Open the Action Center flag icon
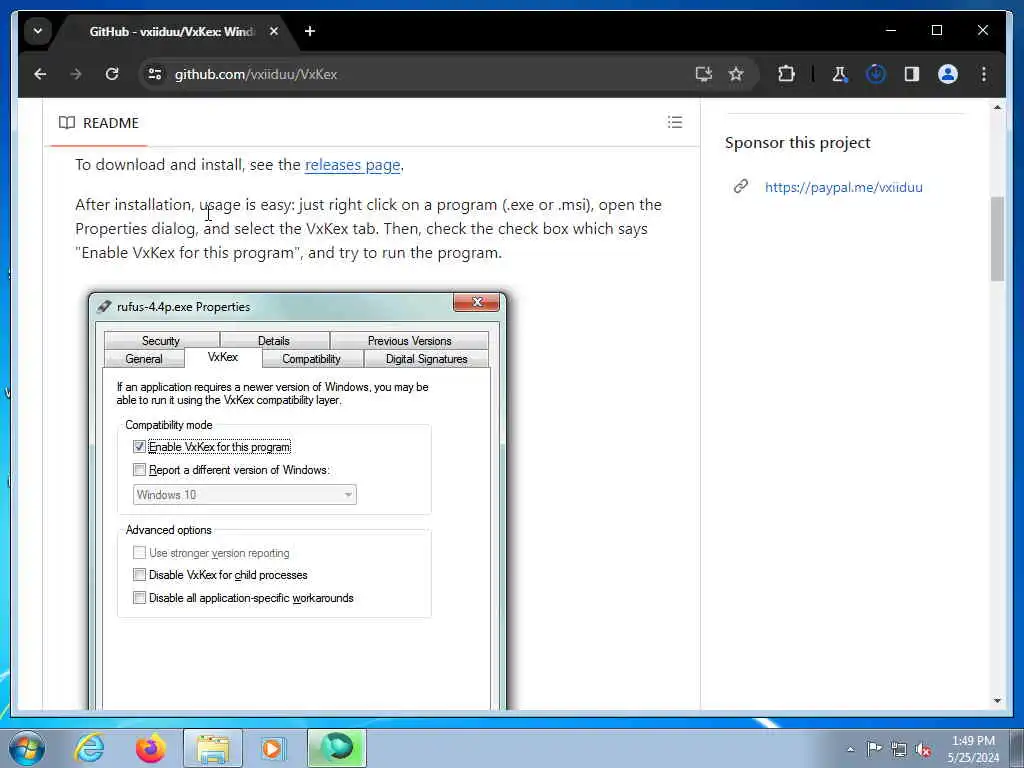1024x768 pixels. [874, 749]
